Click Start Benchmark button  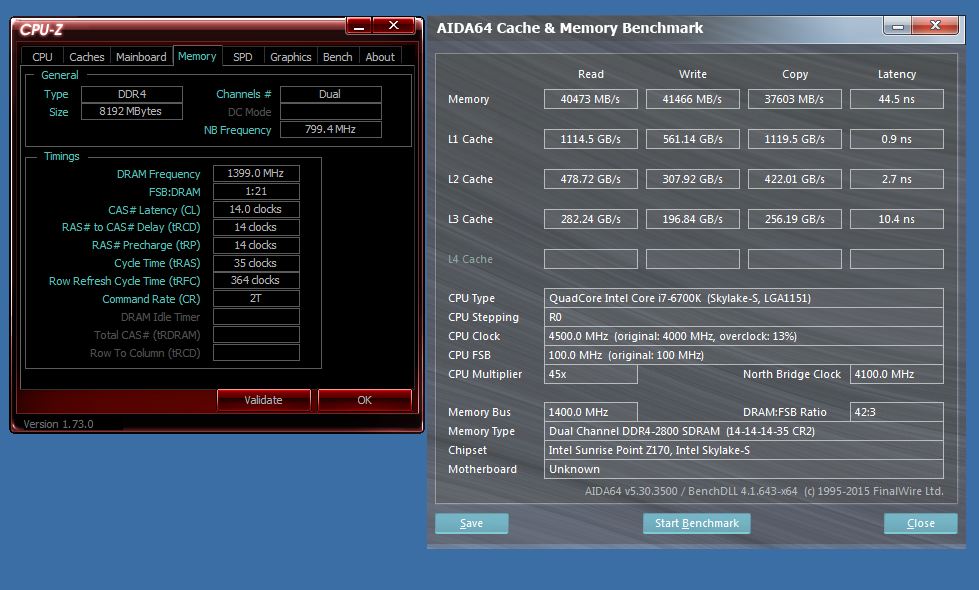click(x=697, y=523)
